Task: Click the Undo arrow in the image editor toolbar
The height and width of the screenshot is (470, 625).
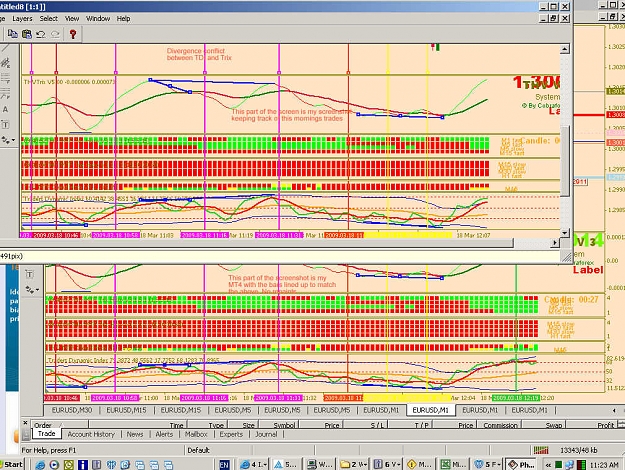Action: pos(41,34)
